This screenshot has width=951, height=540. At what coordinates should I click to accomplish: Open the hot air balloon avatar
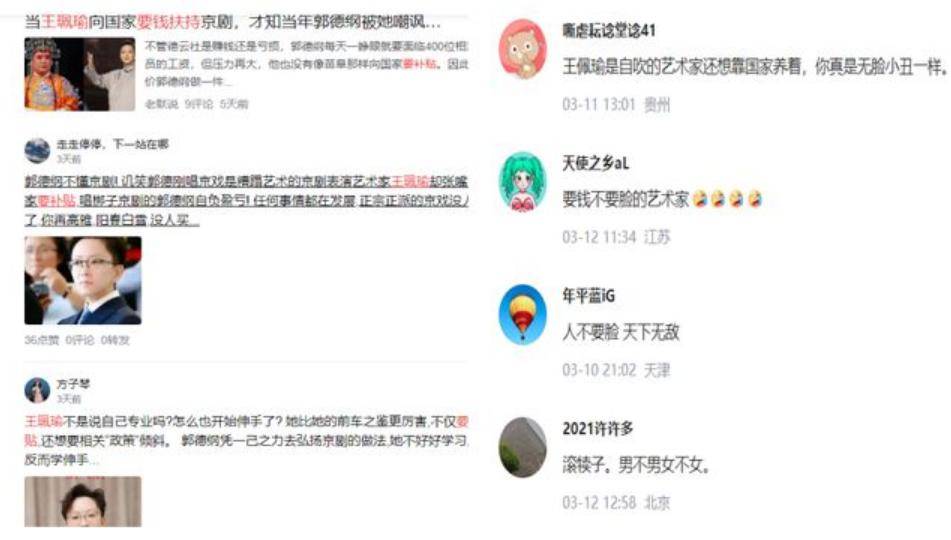coord(522,314)
